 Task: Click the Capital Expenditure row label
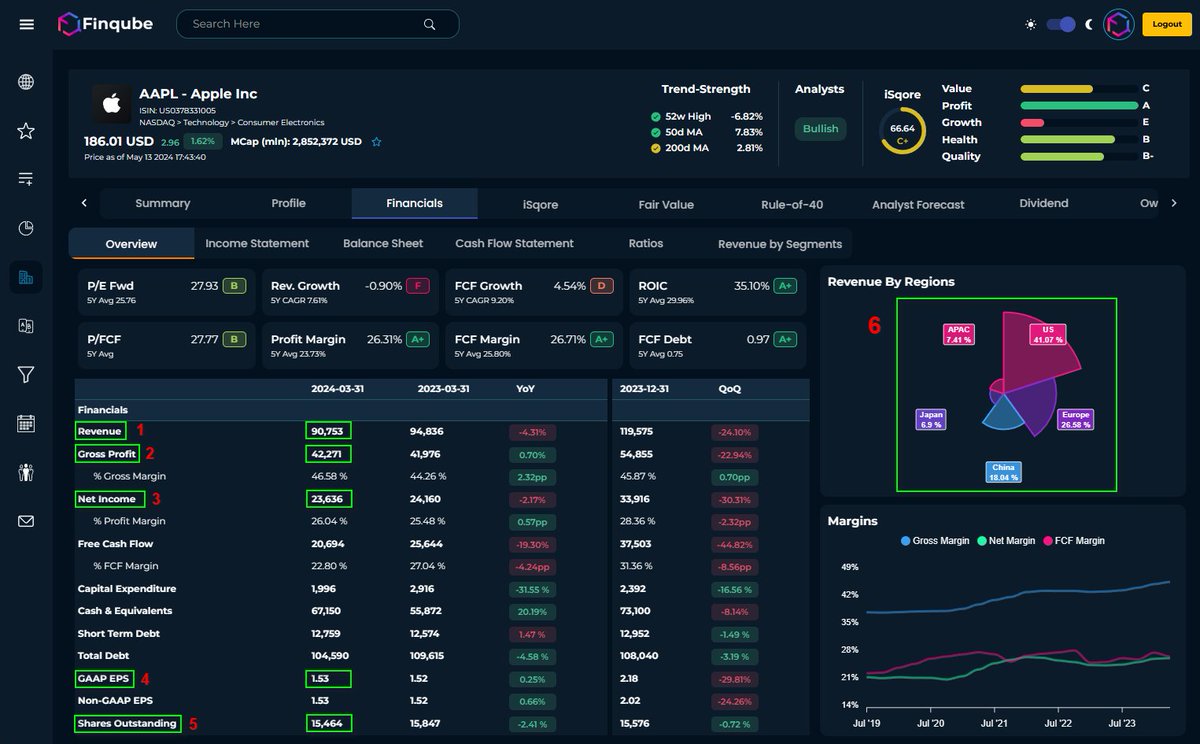click(127, 589)
